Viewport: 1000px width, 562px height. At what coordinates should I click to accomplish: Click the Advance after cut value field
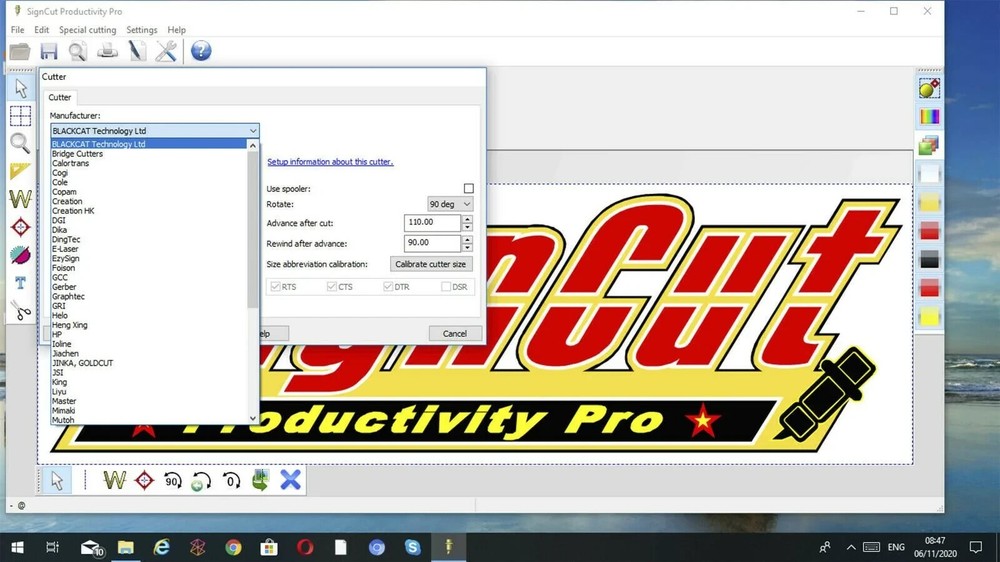(432, 223)
